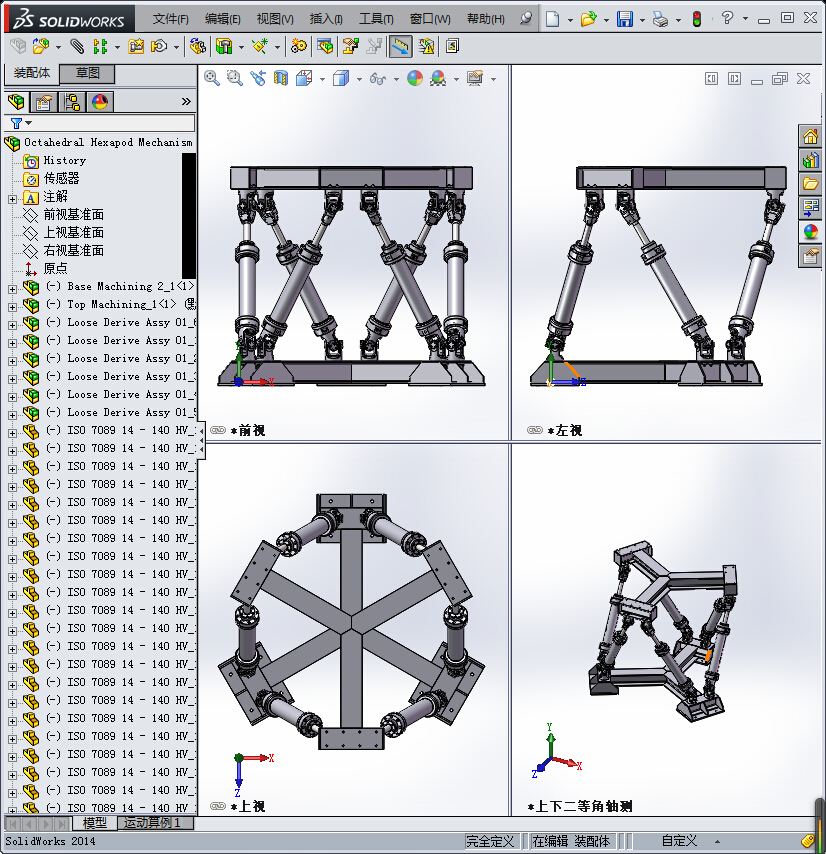Open the Design Library task pane icon

pos(810,160)
